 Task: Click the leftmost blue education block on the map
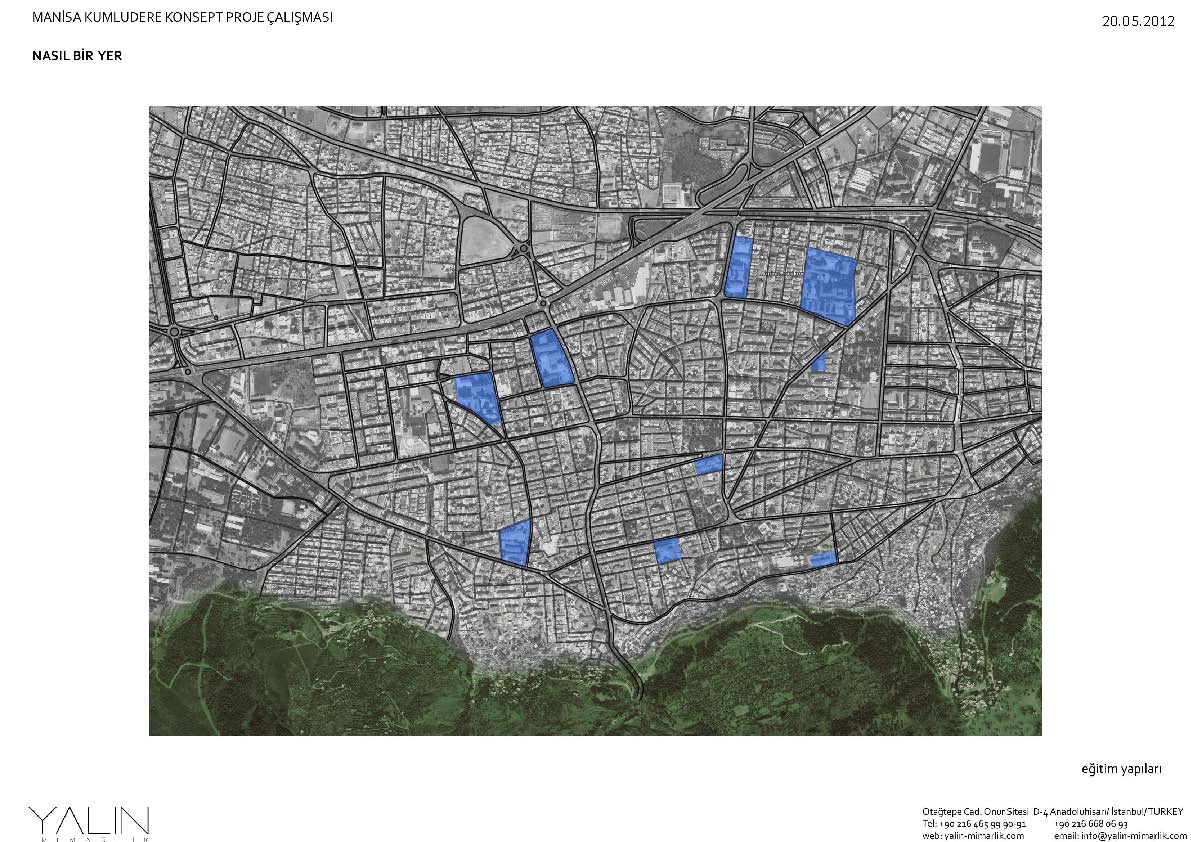477,396
